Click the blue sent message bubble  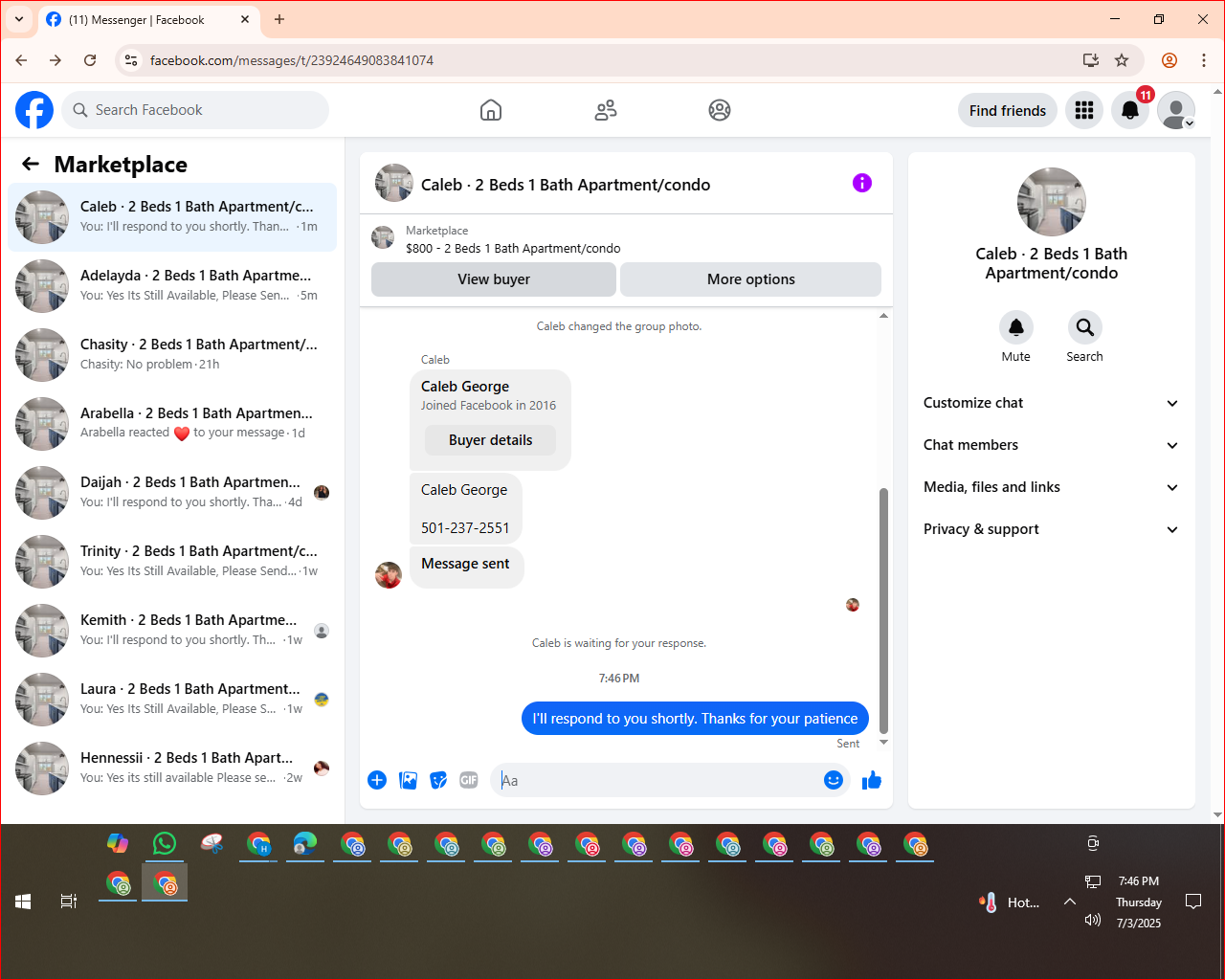coord(695,719)
